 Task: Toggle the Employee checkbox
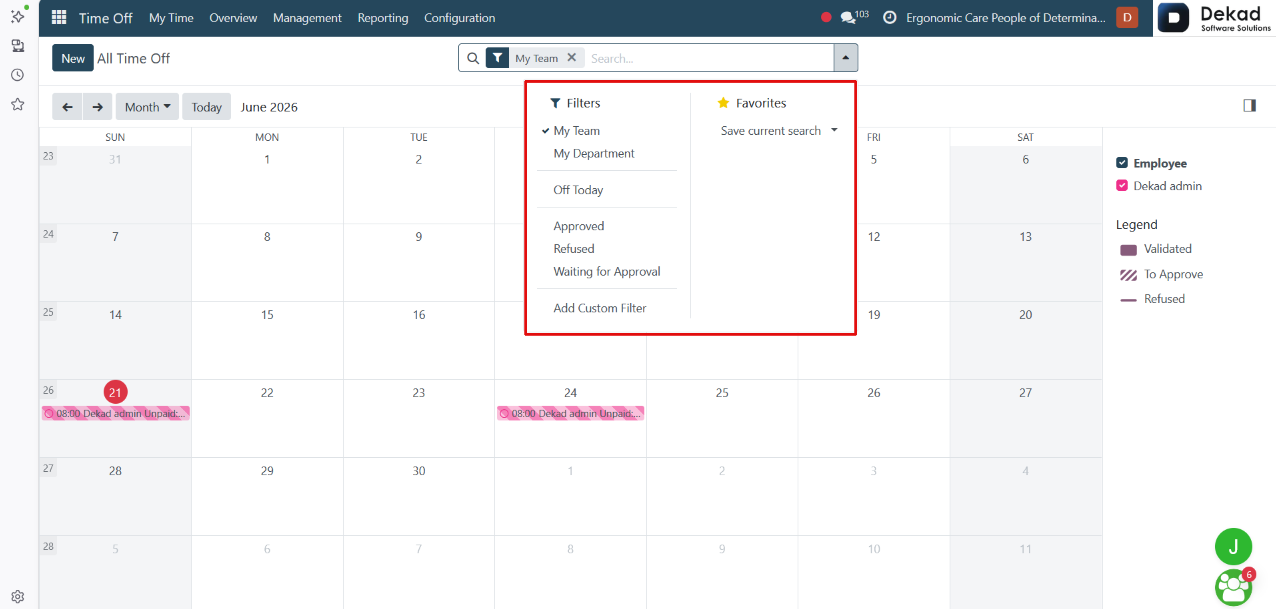[1122, 163]
